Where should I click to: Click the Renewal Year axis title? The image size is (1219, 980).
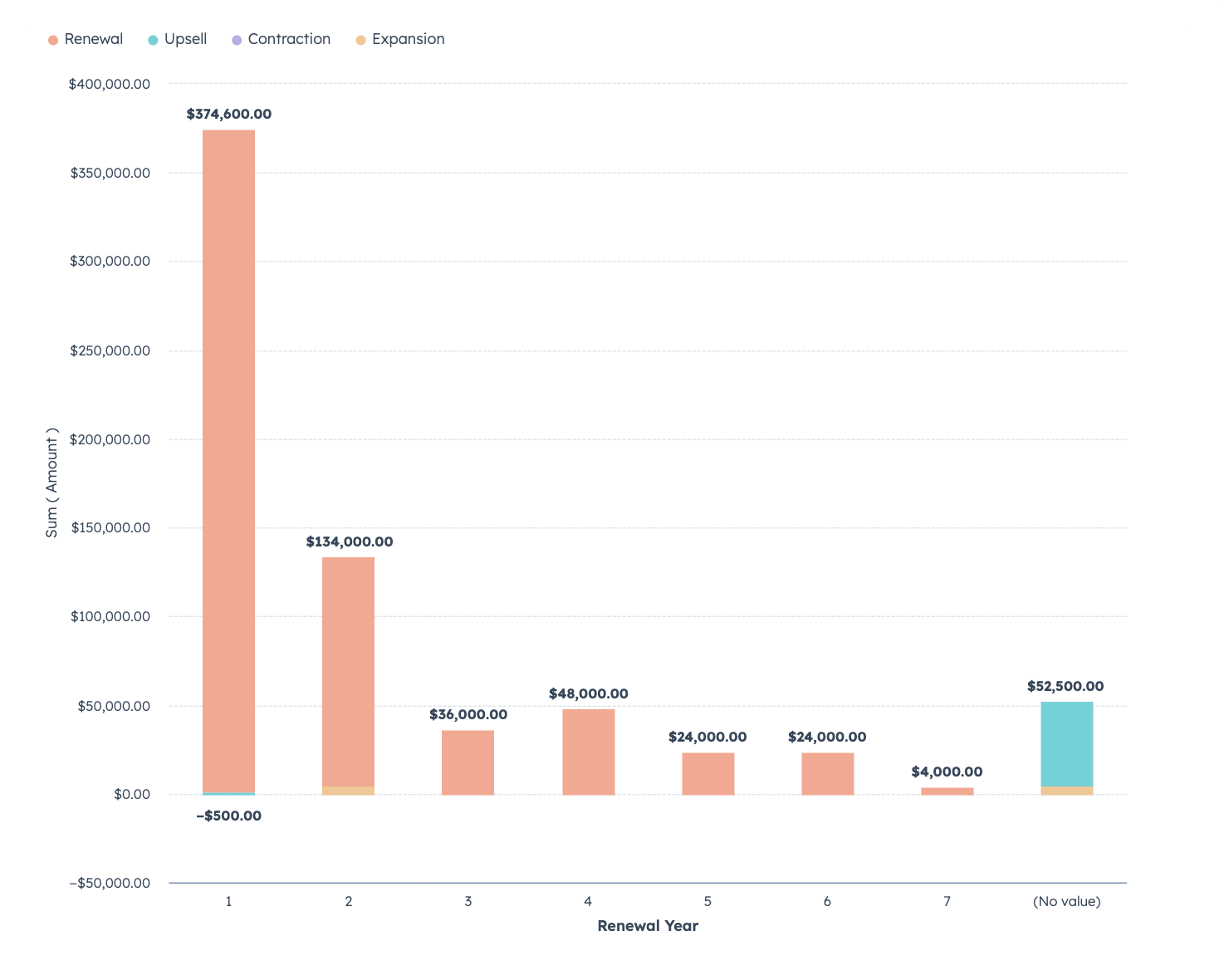tap(648, 925)
